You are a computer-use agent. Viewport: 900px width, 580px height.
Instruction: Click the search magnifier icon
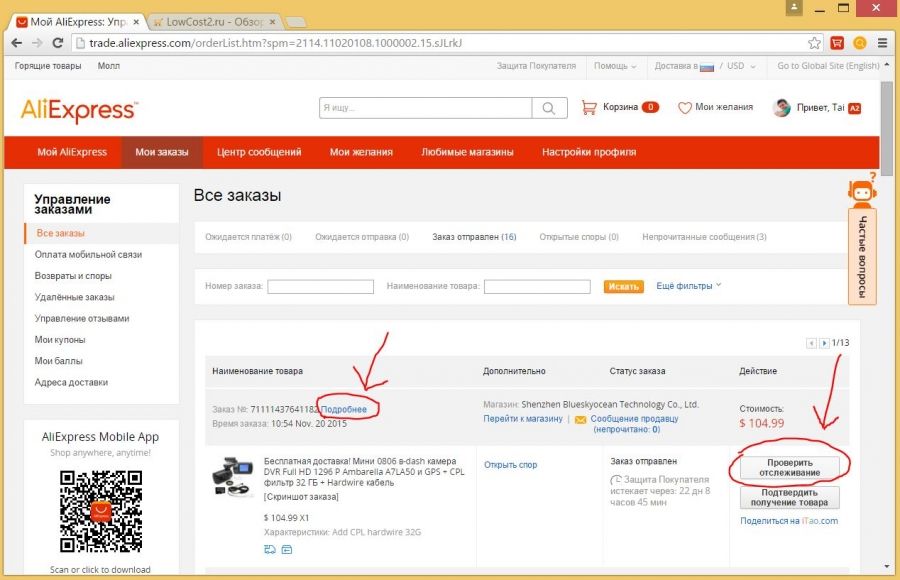pos(548,108)
